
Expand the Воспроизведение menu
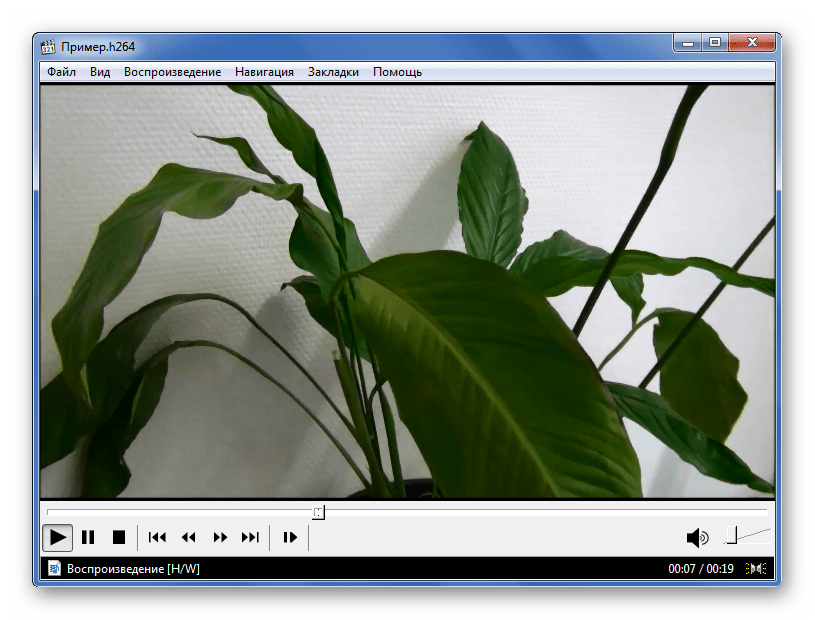coord(172,72)
